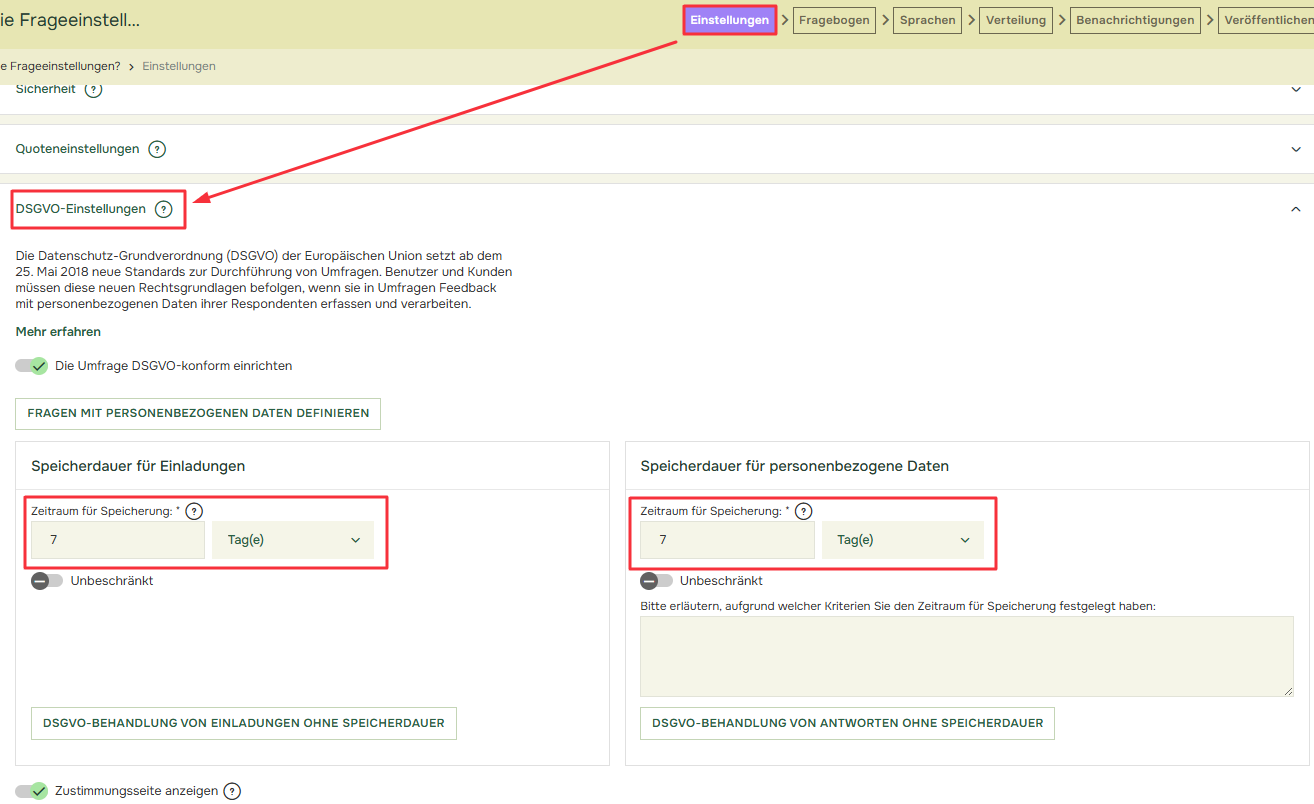Toggle 'Die Umfrage DSGVO-konform einrichten' switch
This screenshot has width=1314, height=804.
tap(32, 366)
